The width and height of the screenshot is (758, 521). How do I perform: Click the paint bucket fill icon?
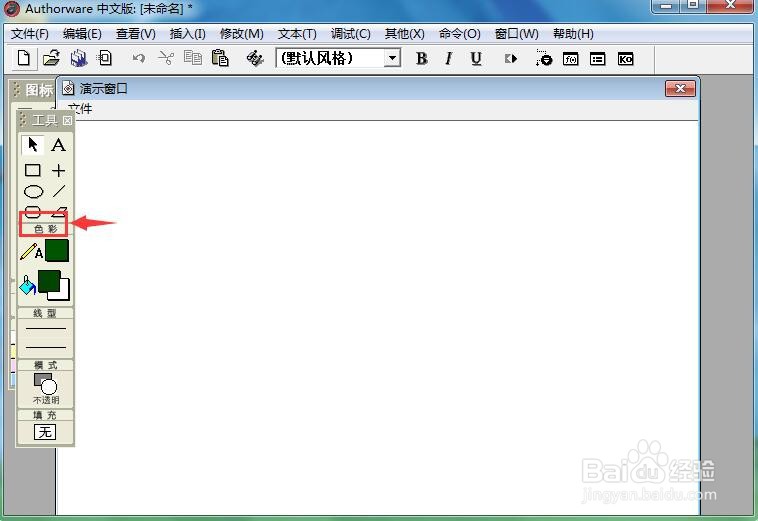point(28,285)
